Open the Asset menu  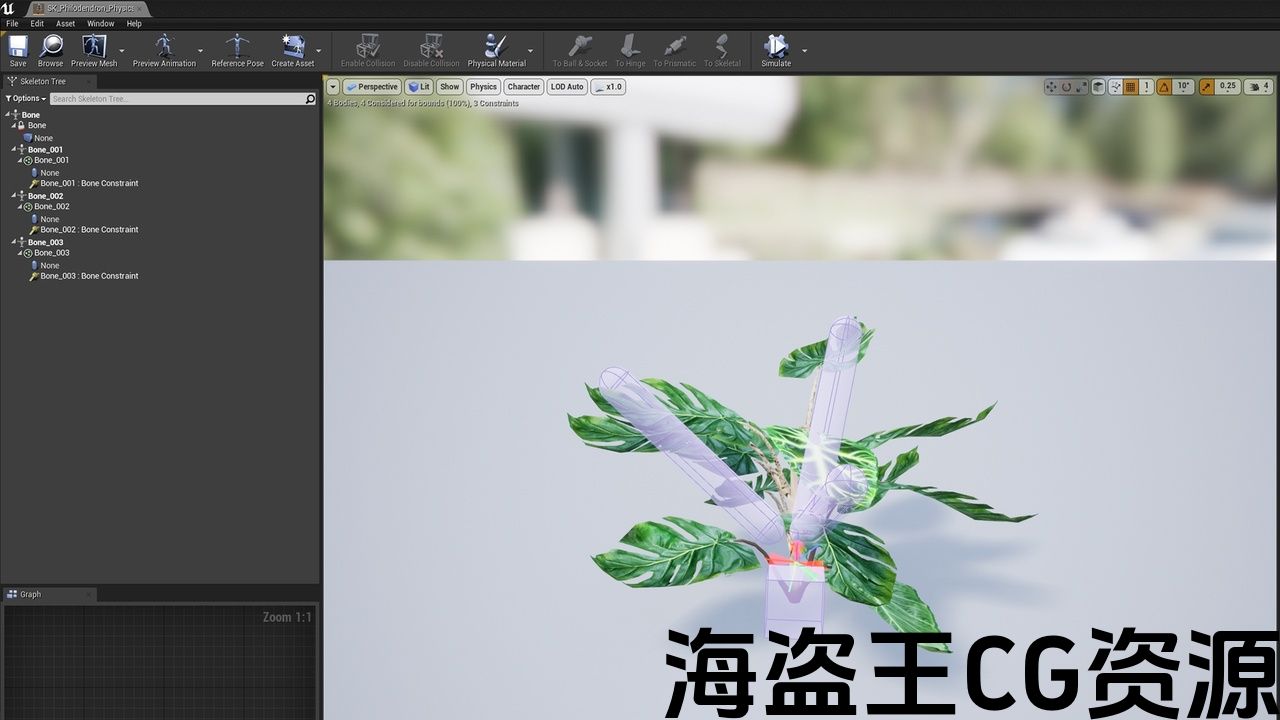[65, 23]
